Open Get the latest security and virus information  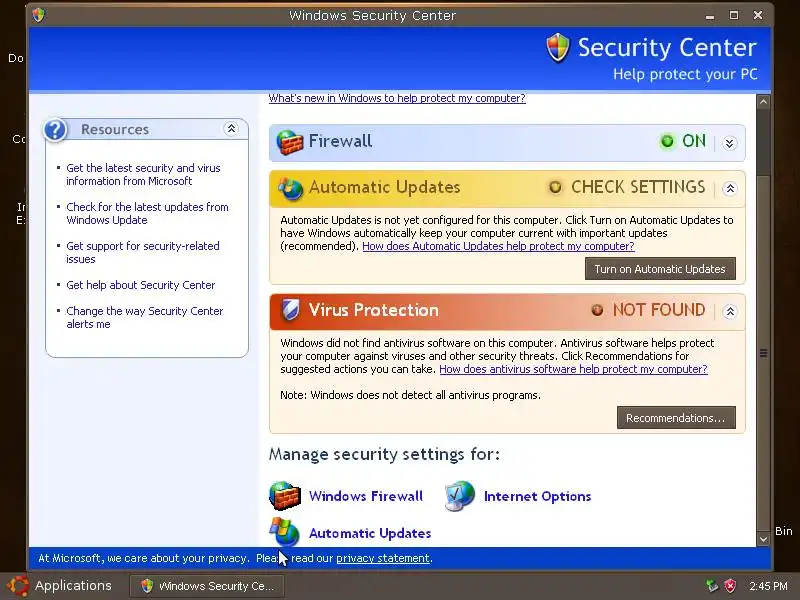point(143,174)
